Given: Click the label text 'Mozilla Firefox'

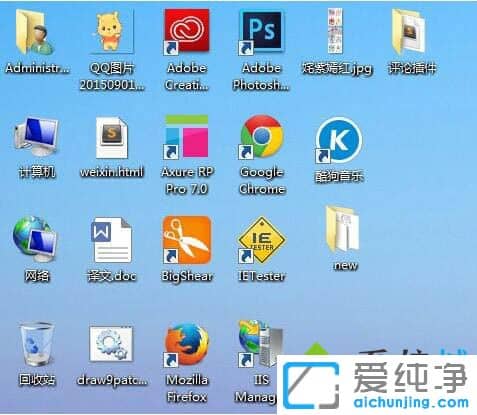Looking at the screenshot, I should [x=187, y=388].
